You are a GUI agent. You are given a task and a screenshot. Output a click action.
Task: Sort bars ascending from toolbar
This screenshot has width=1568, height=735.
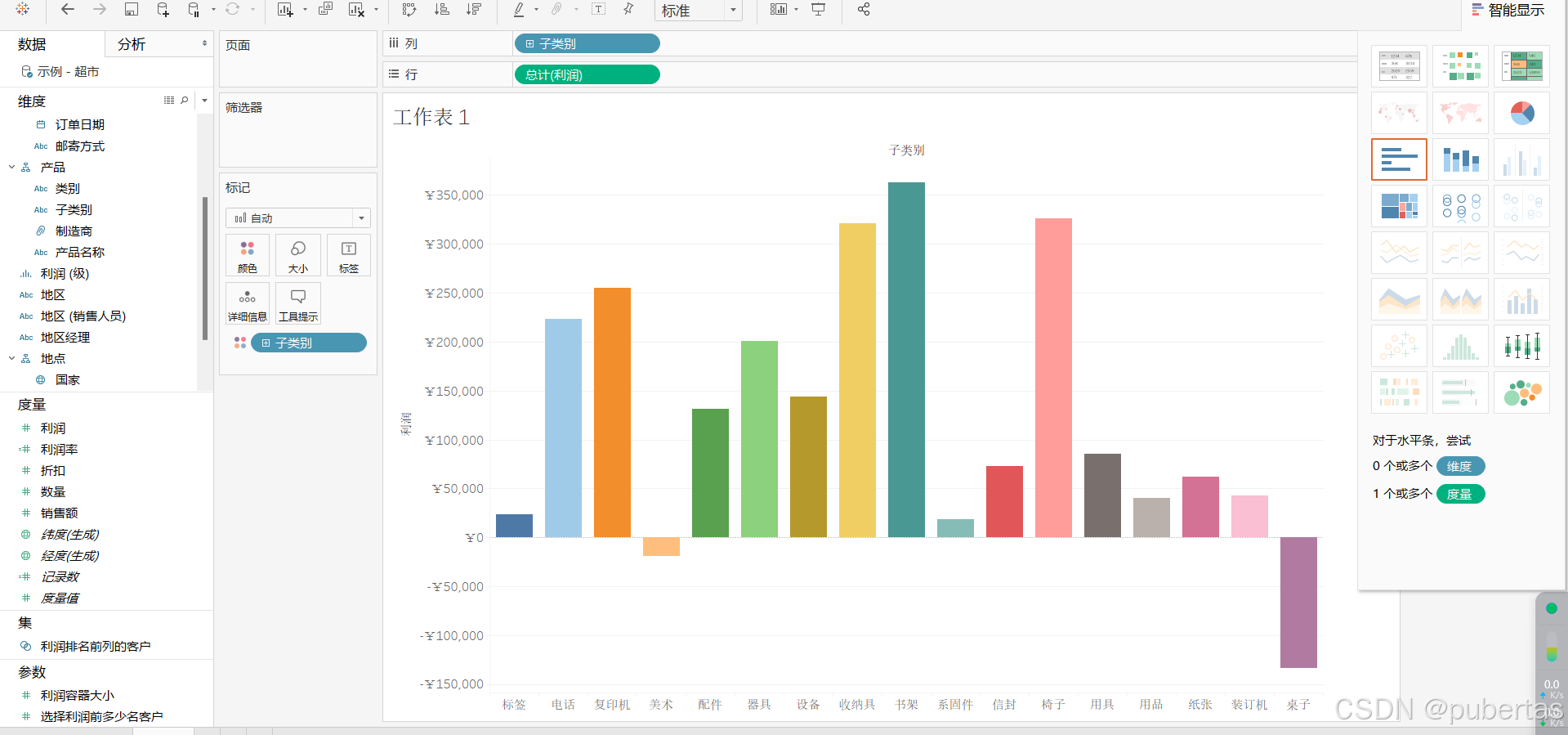pos(442,9)
